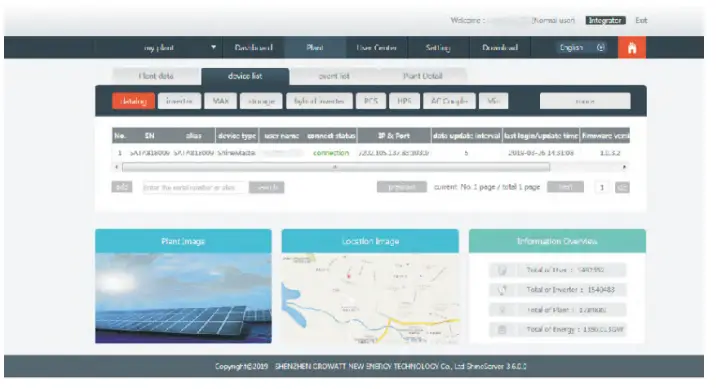Select the device list tab
The image size is (716, 389).
pyautogui.click(x=245, y=76)
